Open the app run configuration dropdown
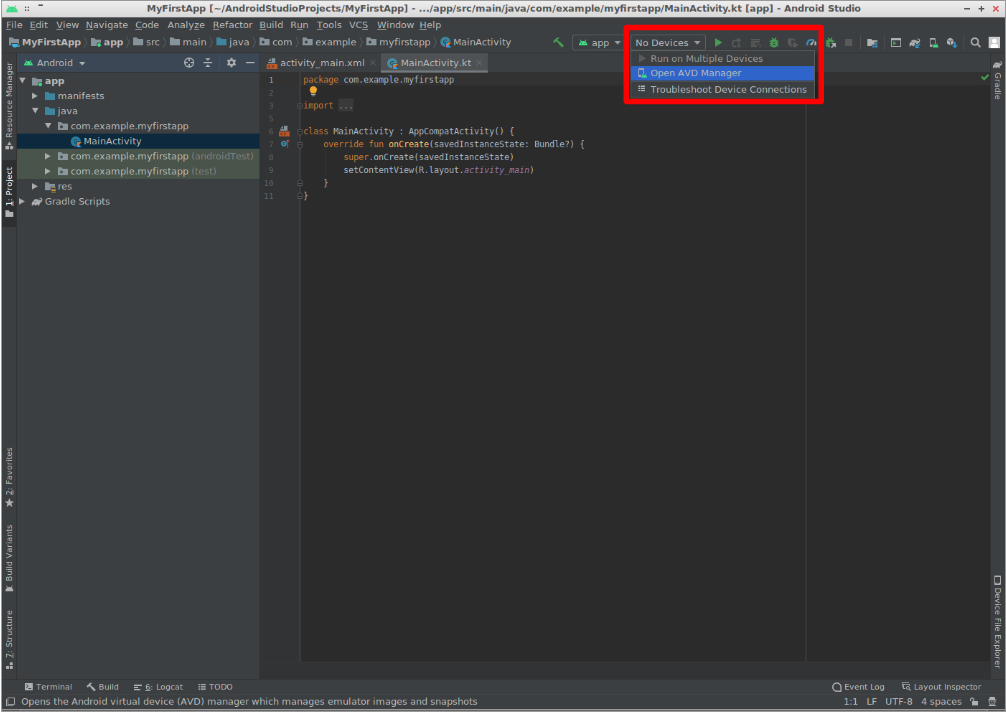The height and width of the screenshot is (712, 1006). click(599, 42)
